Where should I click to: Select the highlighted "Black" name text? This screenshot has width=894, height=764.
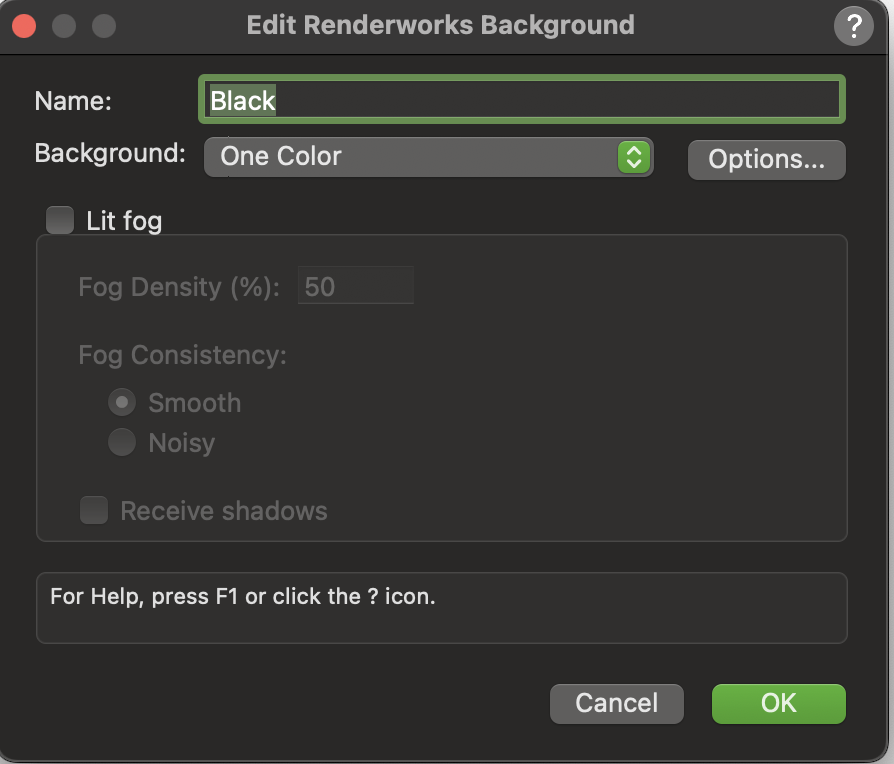coord(240,100)
